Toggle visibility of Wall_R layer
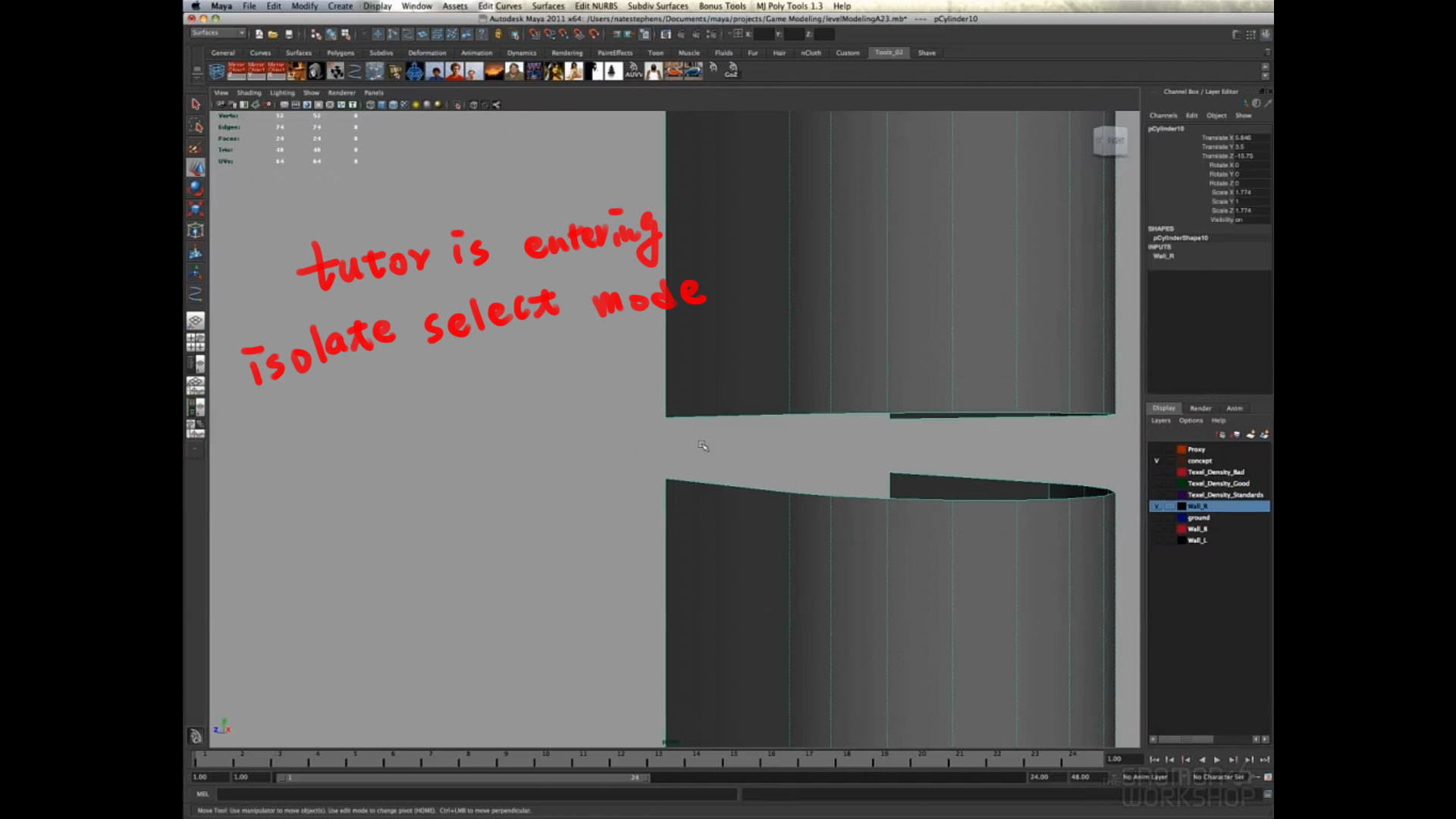The width and height of the screenshot is (1456, 819). click(1156, 506)
